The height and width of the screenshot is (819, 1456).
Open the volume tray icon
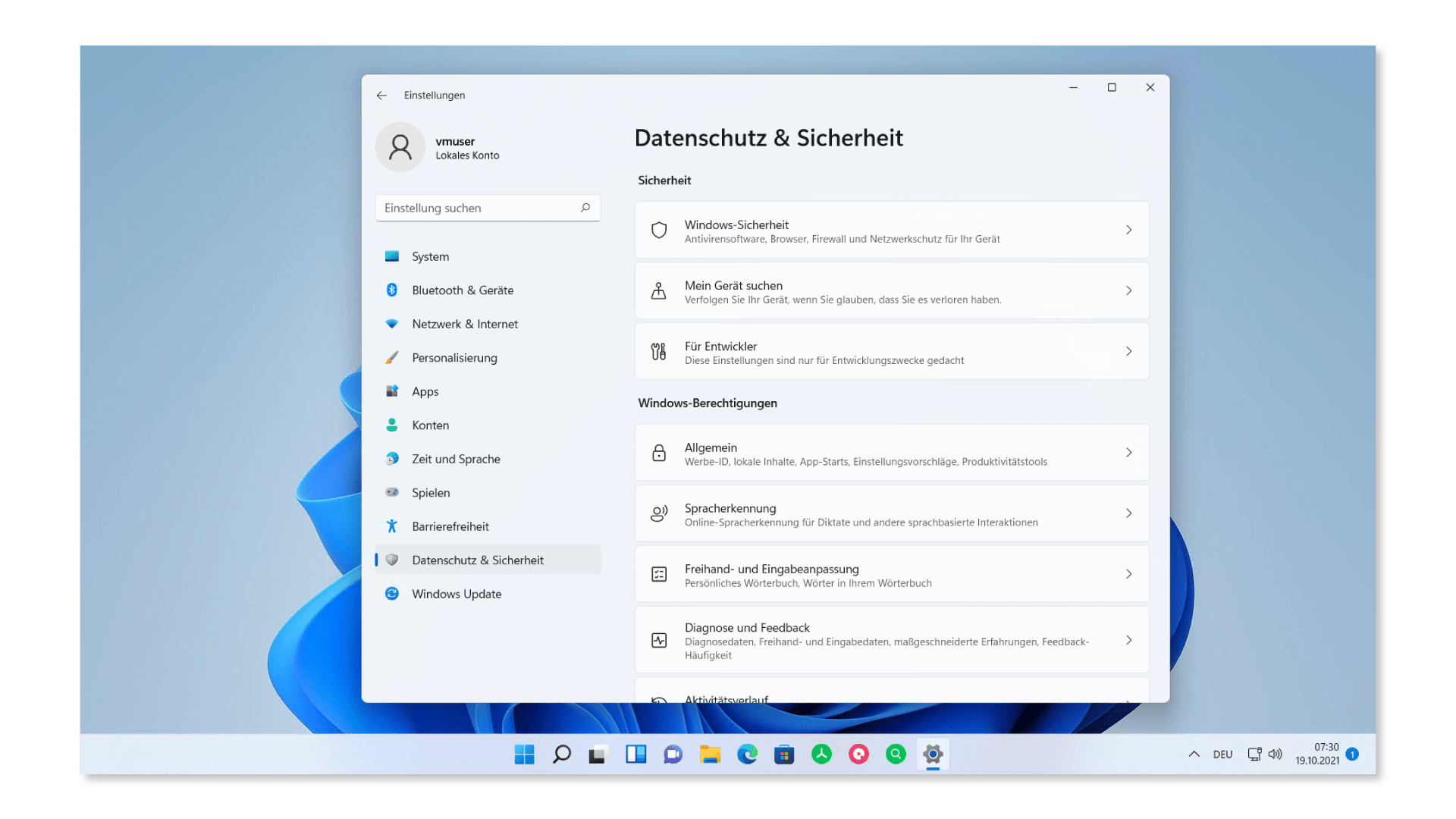[x=1276, y=755]
